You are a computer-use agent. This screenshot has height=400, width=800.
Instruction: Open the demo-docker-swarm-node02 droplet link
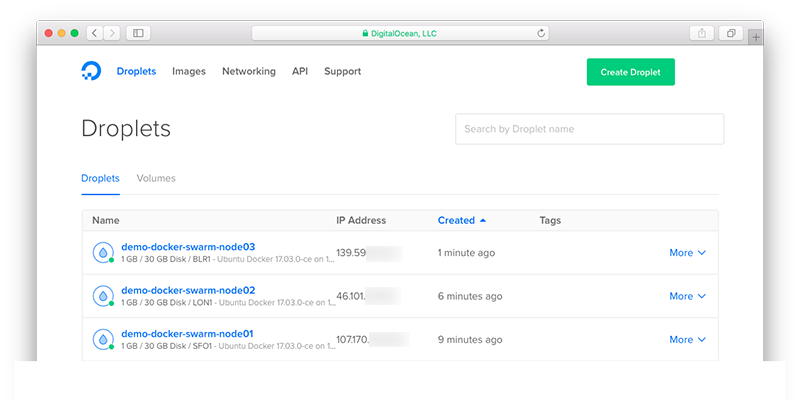point(188,290)
